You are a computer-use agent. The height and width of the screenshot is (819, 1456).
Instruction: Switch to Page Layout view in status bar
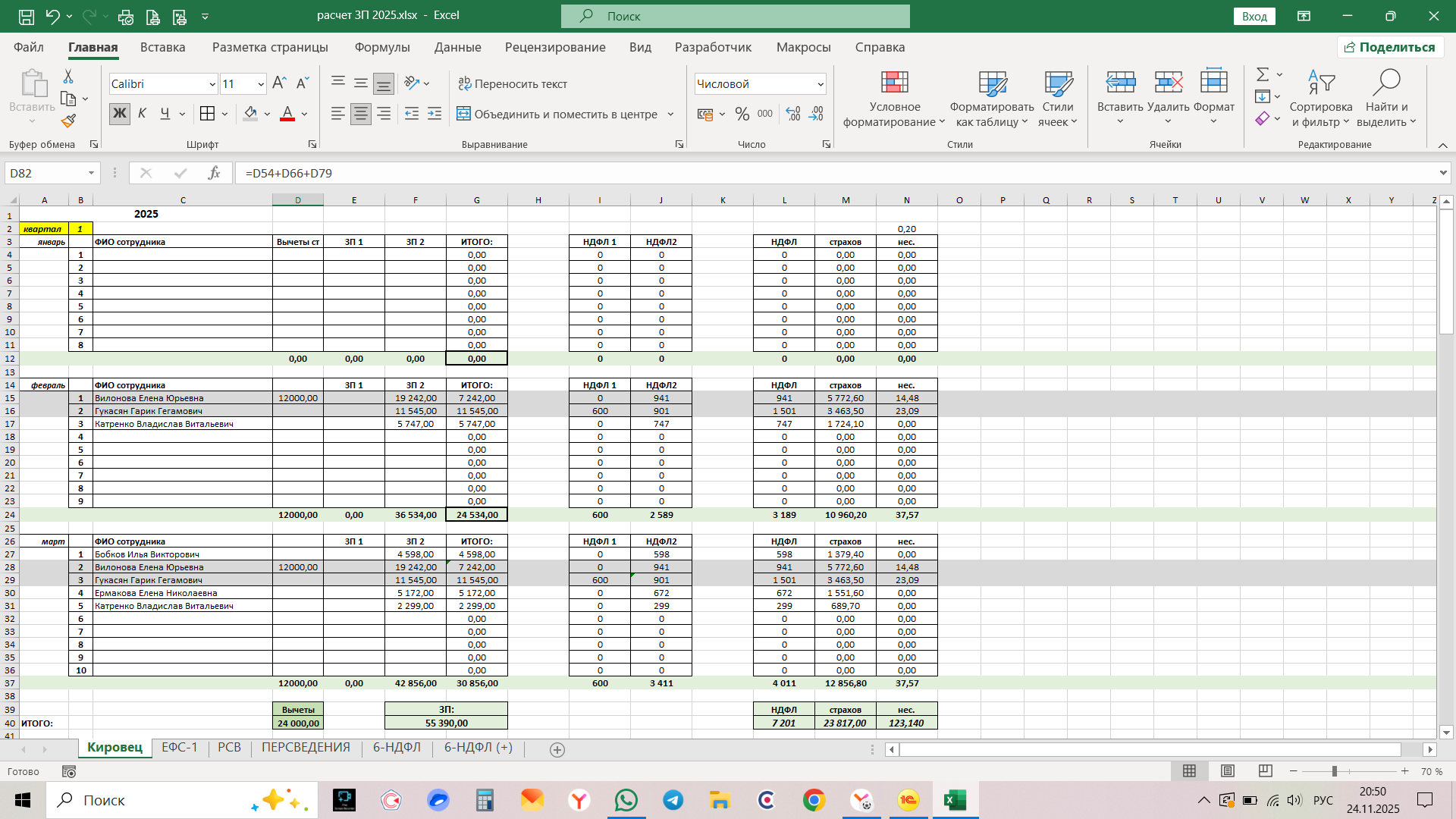(x=1227, y=771)
